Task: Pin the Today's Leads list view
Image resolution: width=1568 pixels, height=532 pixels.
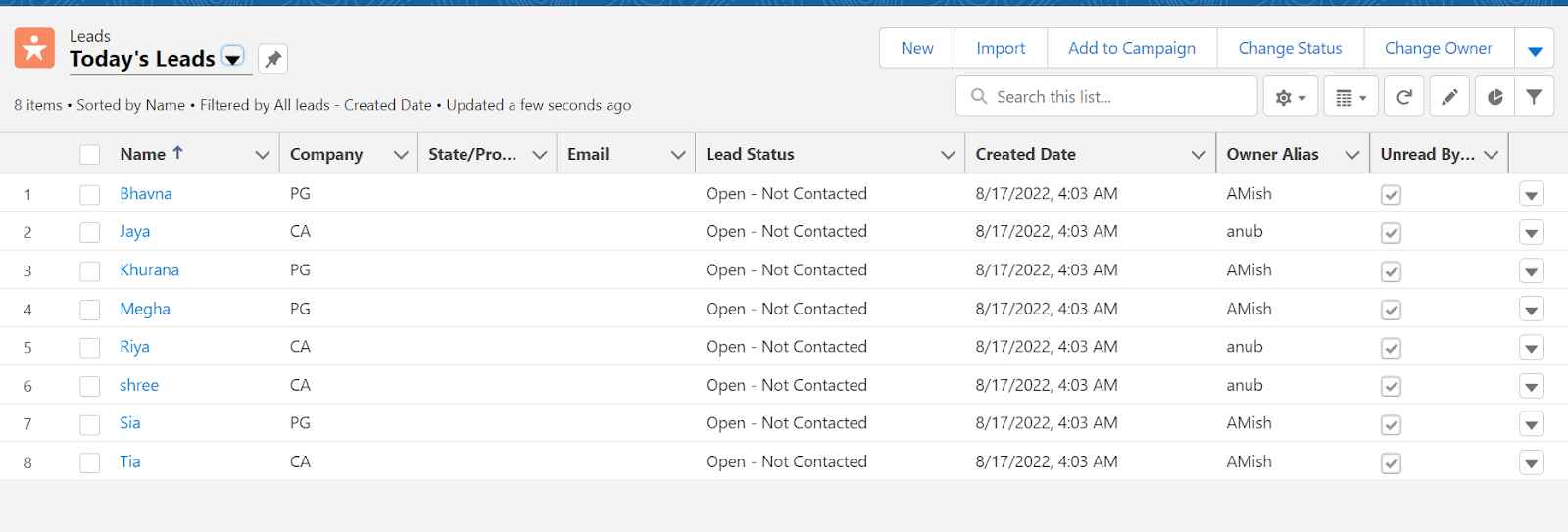Action: 272,59
